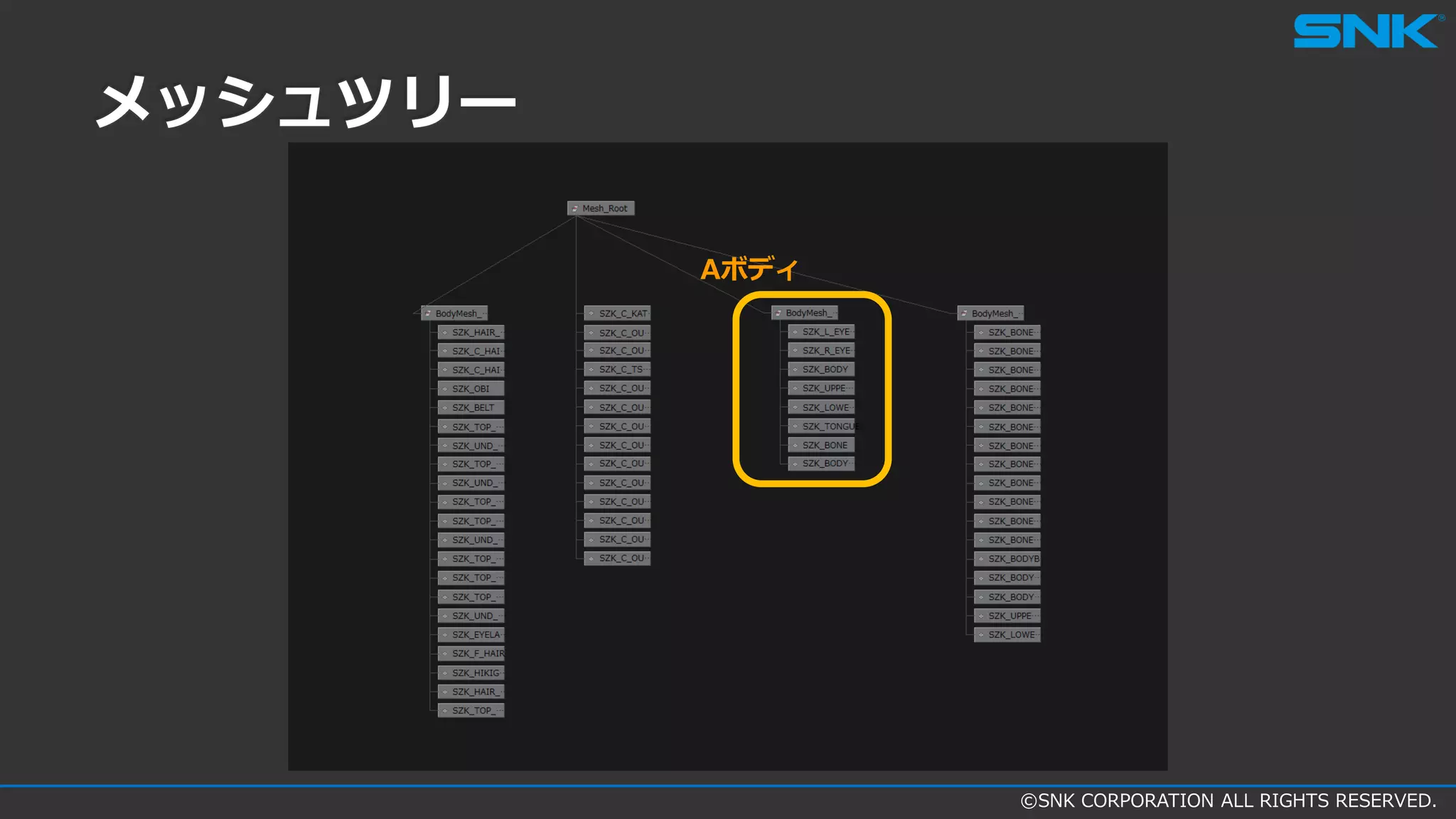Select SZK_BONE directly above SZK_BODYB
The height and width of the screenshot is (819, 1456).
pos(1007,540)
